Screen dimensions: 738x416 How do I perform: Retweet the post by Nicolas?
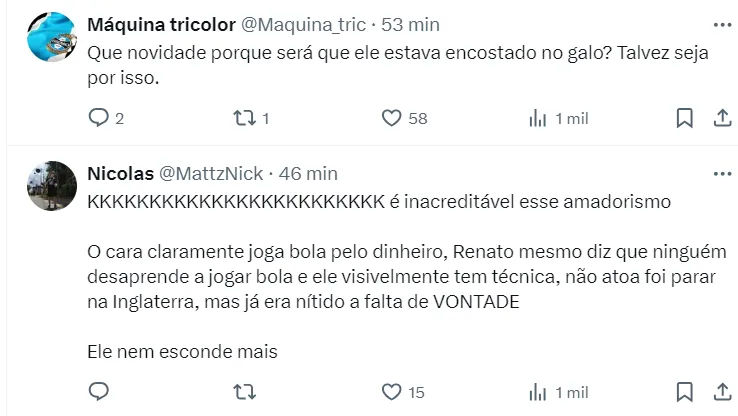(x=244, y=391)
